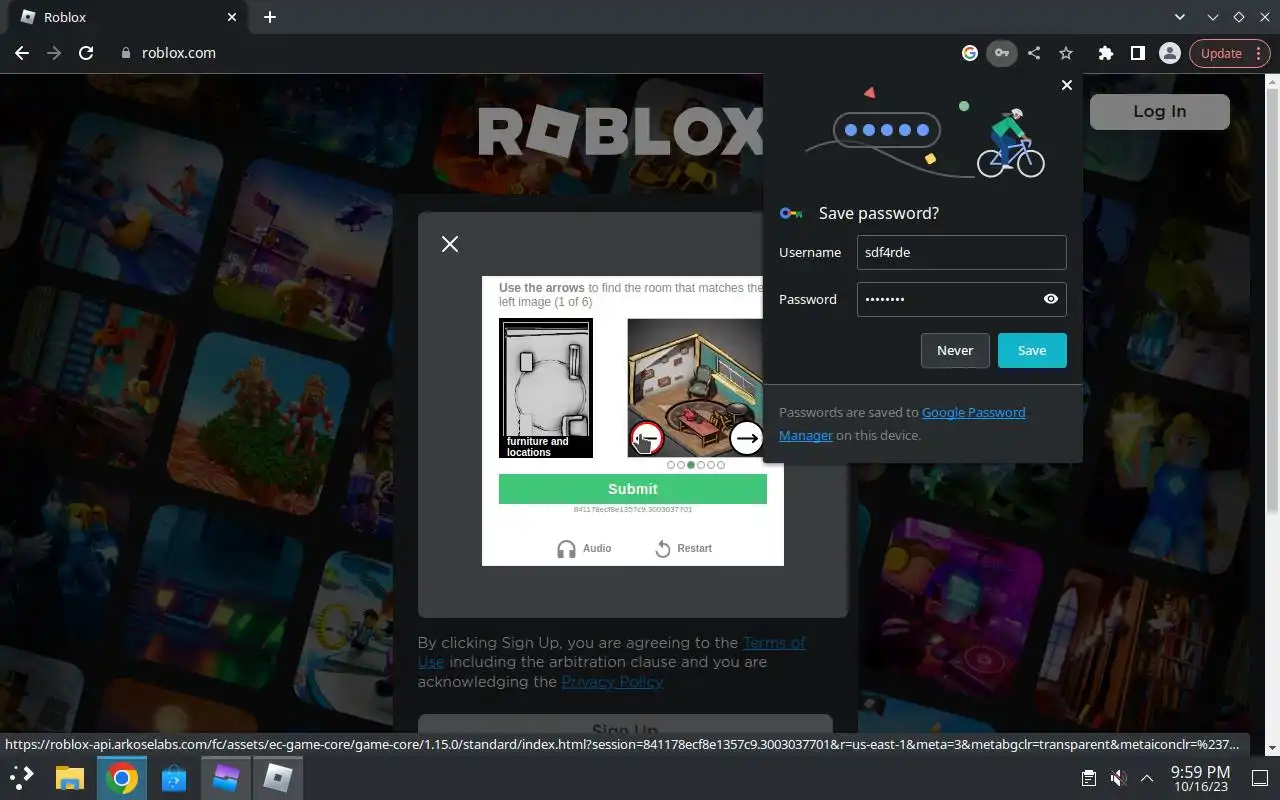
Task: Click the right arrow on room image
Action: click(746, 437)
